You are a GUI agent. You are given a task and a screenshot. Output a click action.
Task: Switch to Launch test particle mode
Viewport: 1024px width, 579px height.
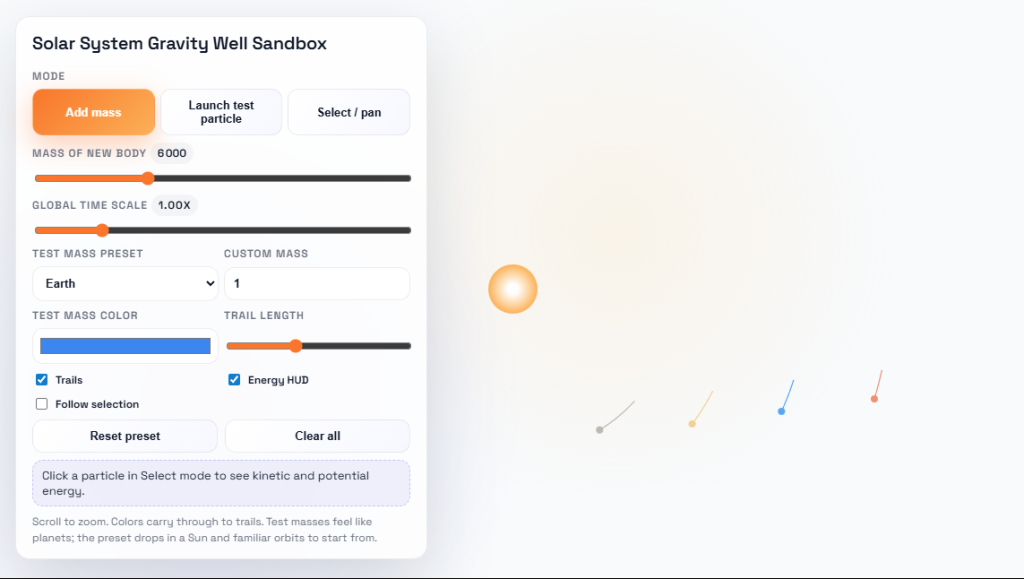221,112
